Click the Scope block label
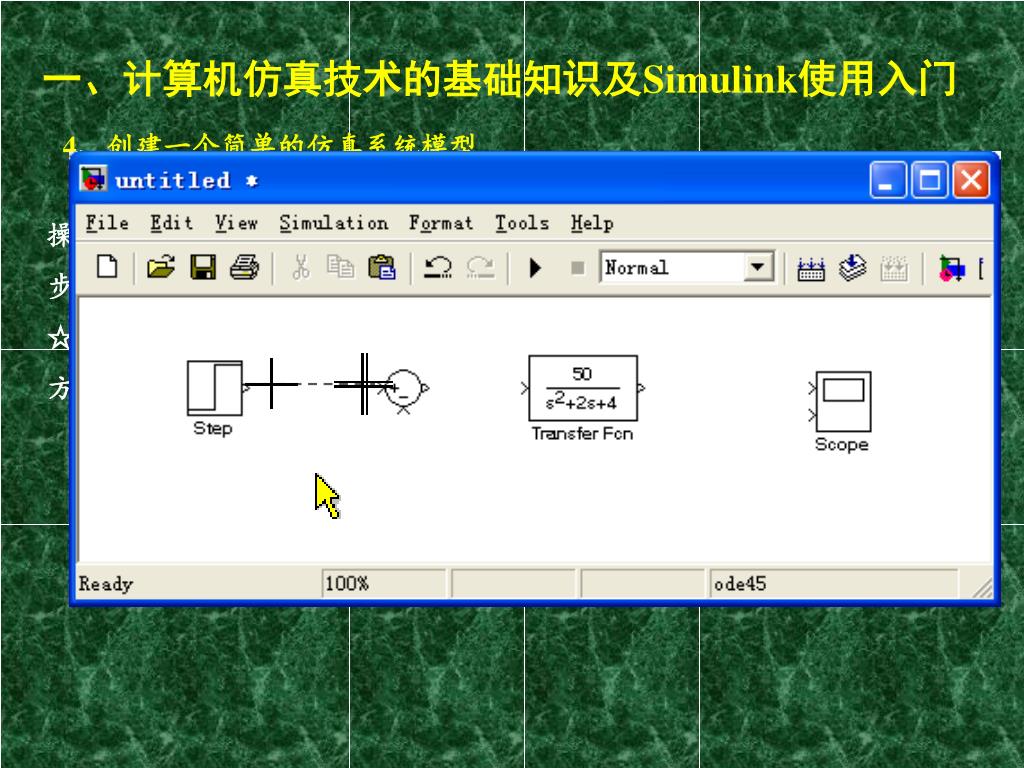 [x=842, y=445]
